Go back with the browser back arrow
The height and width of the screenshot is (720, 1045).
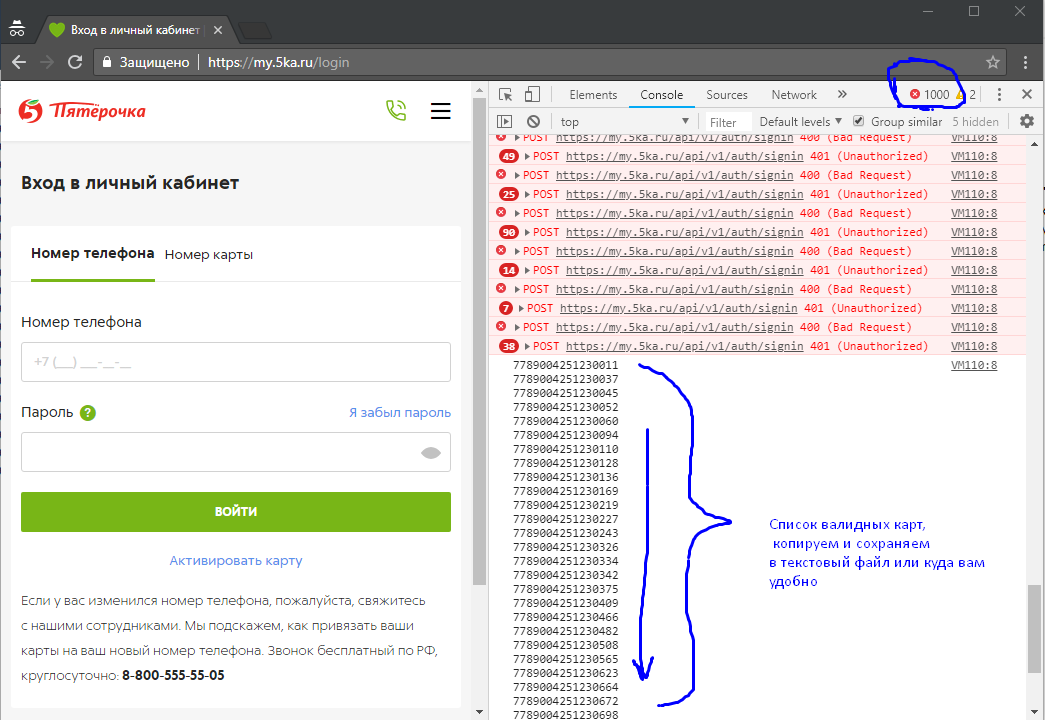[x=19, y=63]
